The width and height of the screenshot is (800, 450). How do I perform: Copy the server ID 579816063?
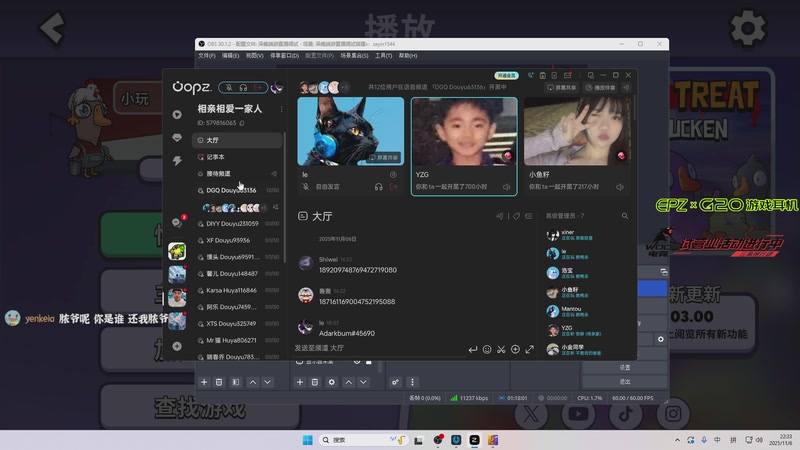pyautogui.click(x=242, y=123)
